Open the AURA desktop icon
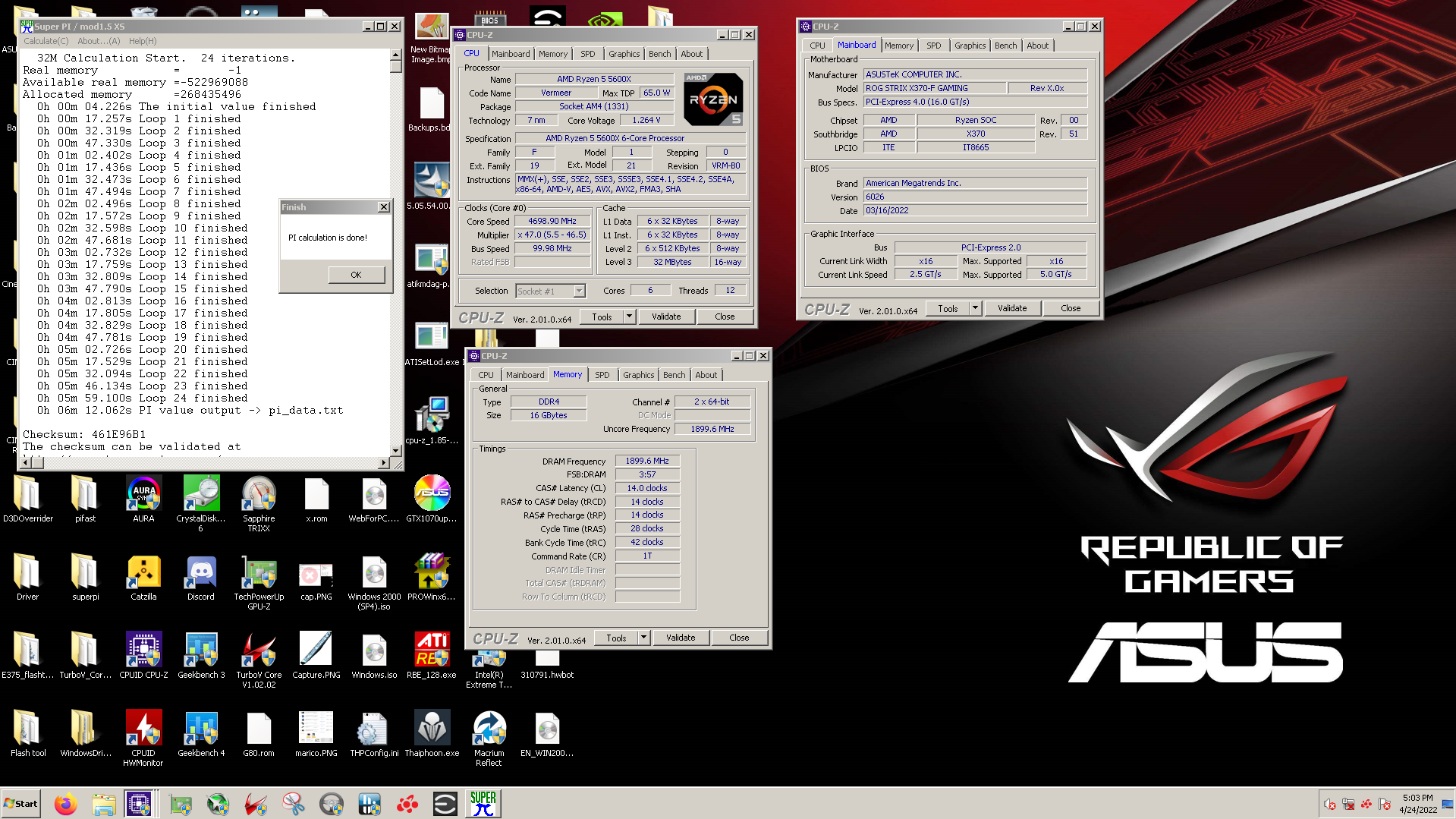Screen dimensions: 1456x819 (143, 499)
